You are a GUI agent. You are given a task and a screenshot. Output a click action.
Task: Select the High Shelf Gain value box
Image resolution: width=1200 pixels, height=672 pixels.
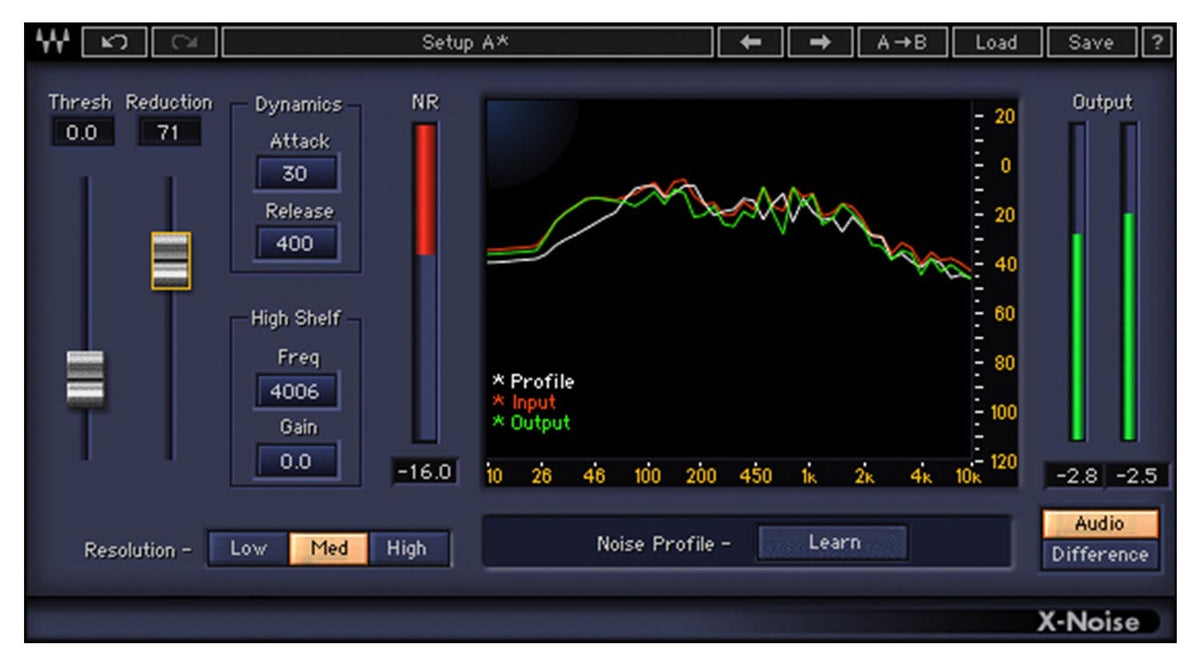296,461
